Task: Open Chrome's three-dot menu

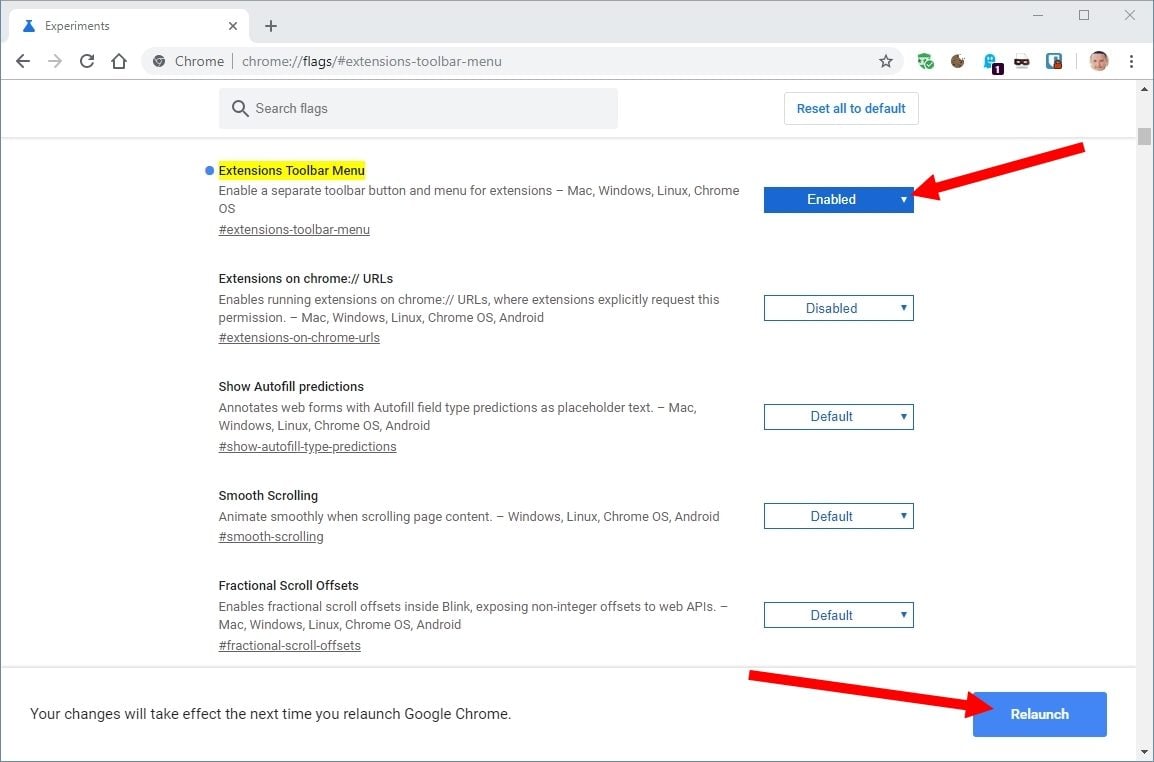Action: 1131,61
